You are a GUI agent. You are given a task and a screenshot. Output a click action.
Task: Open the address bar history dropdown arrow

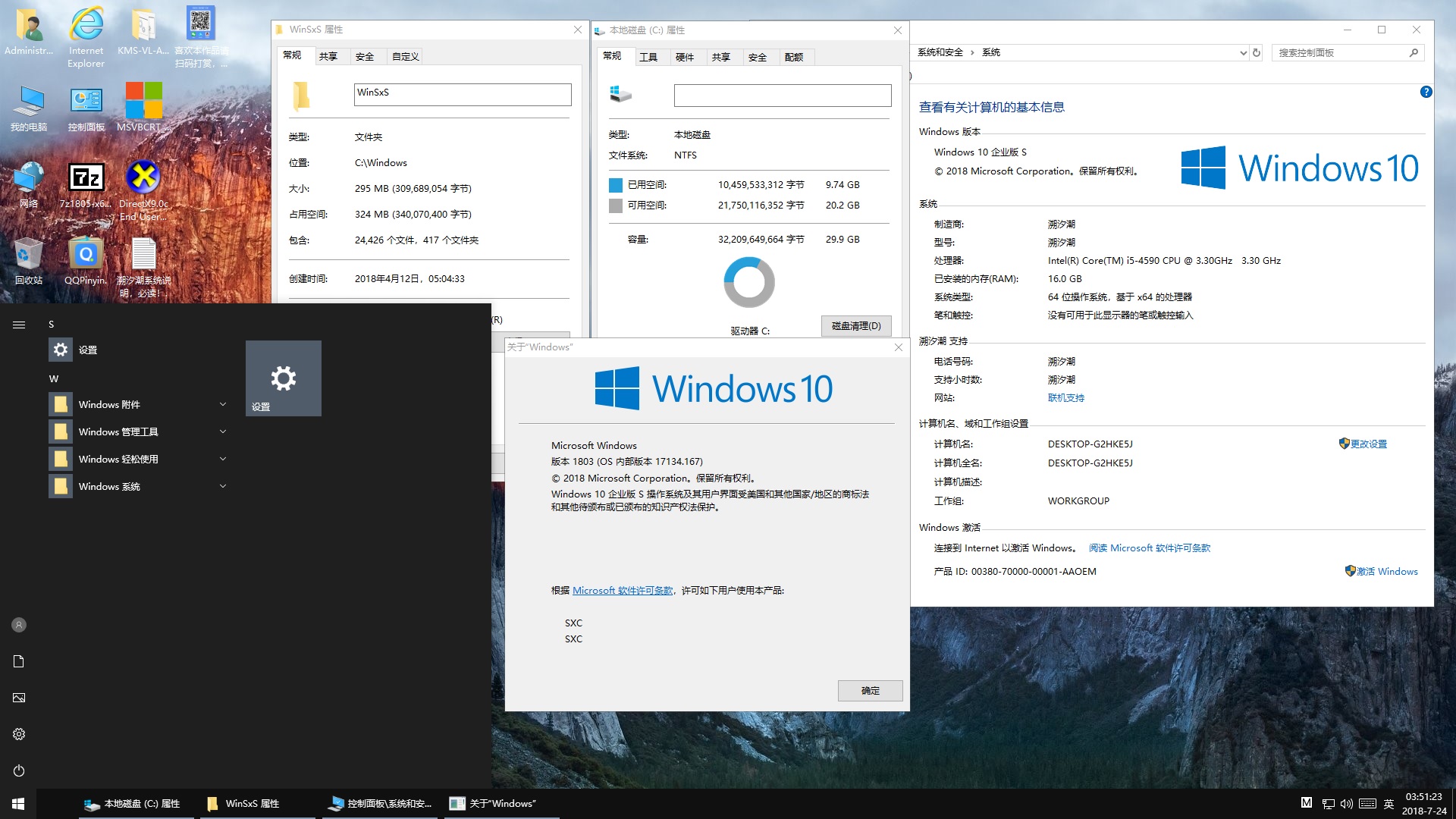coord(1243,52)
